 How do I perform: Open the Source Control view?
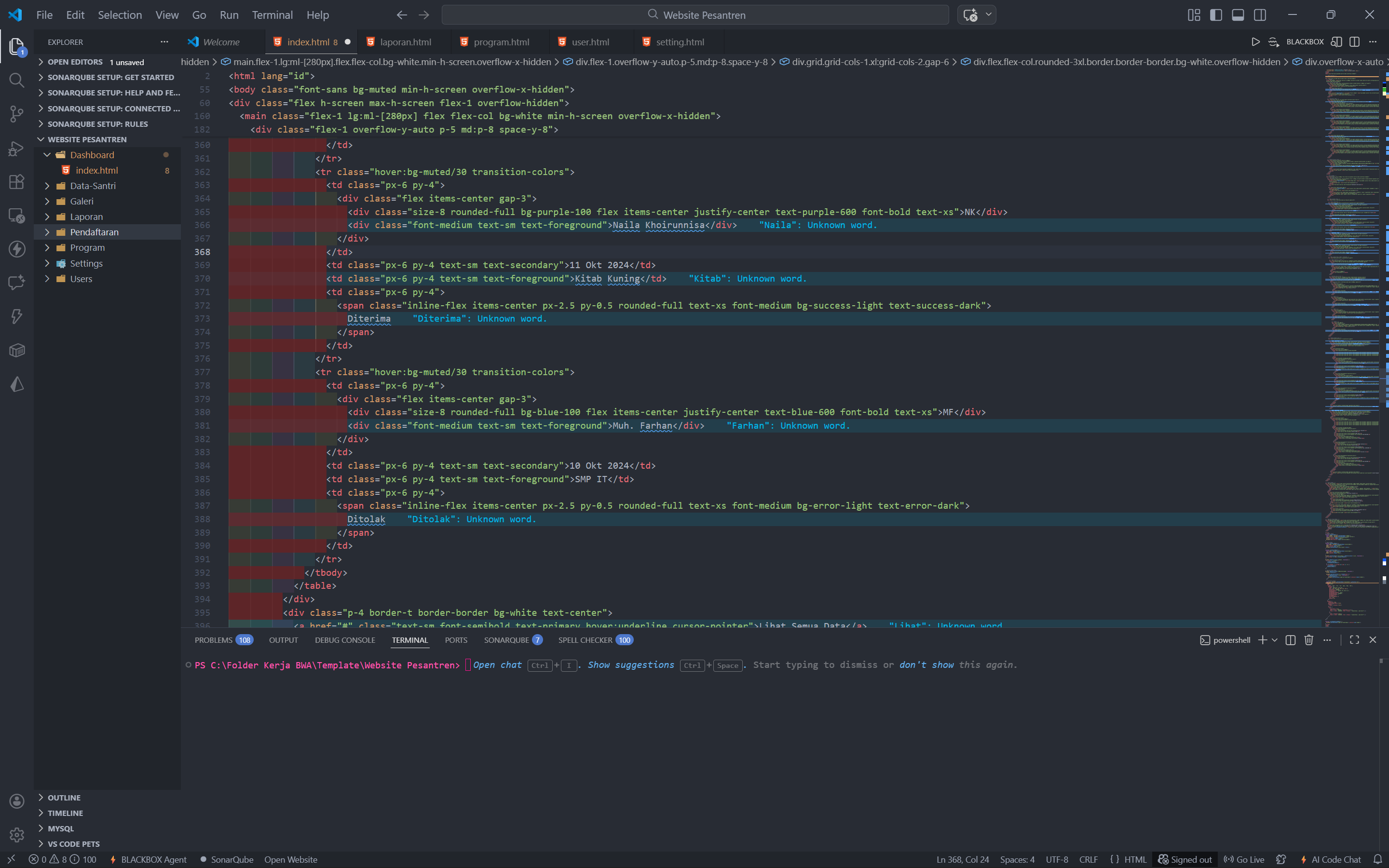[17, 114]
